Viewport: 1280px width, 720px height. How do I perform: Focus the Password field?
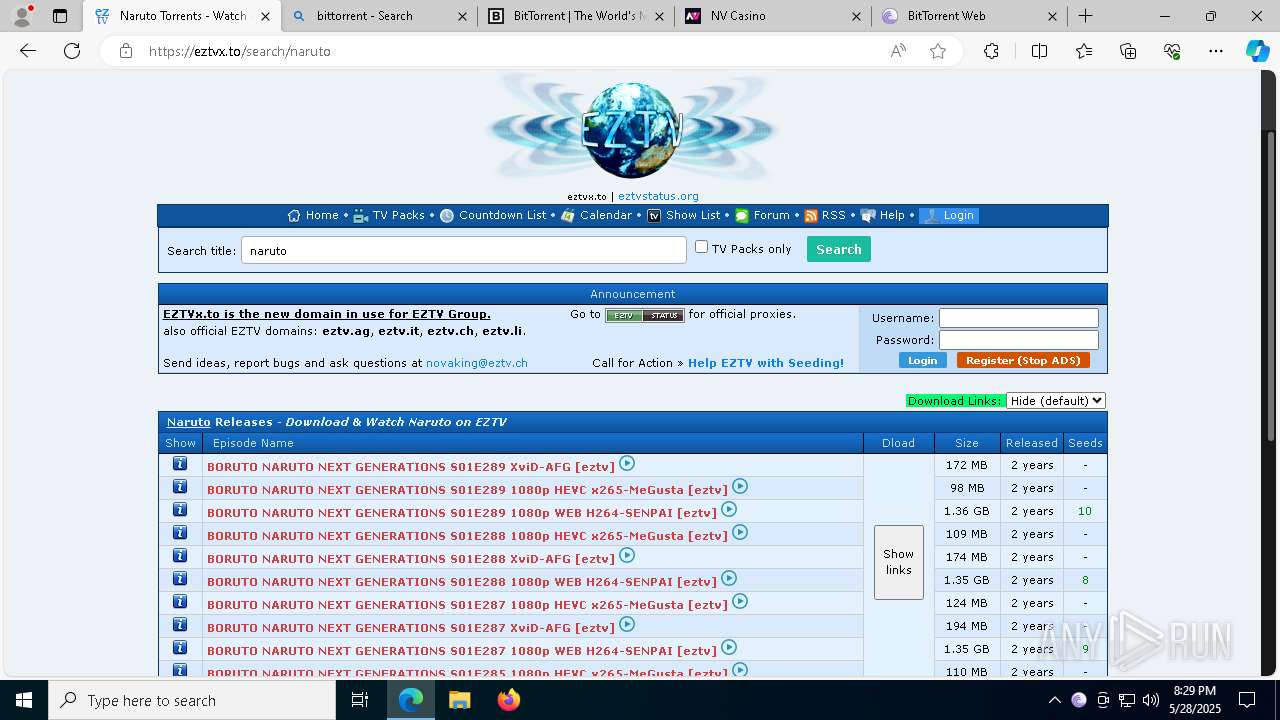click(1019, 340)
